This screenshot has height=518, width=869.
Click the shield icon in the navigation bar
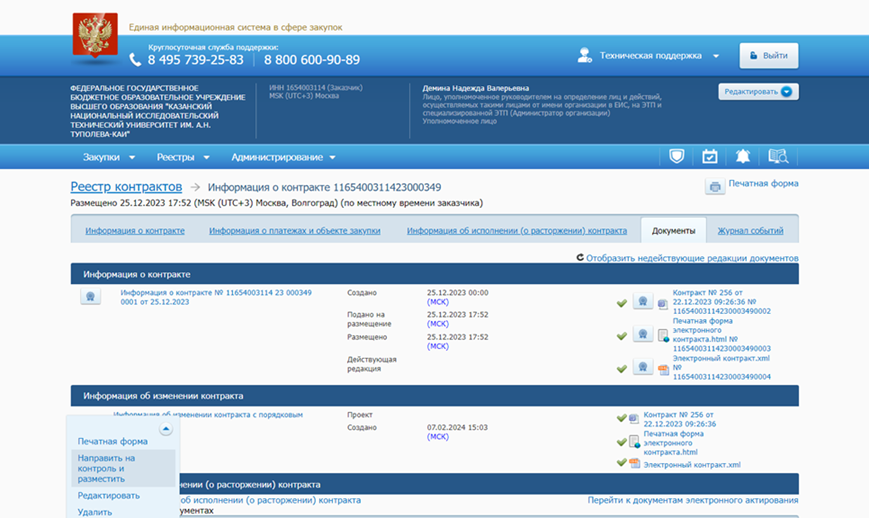677,156
